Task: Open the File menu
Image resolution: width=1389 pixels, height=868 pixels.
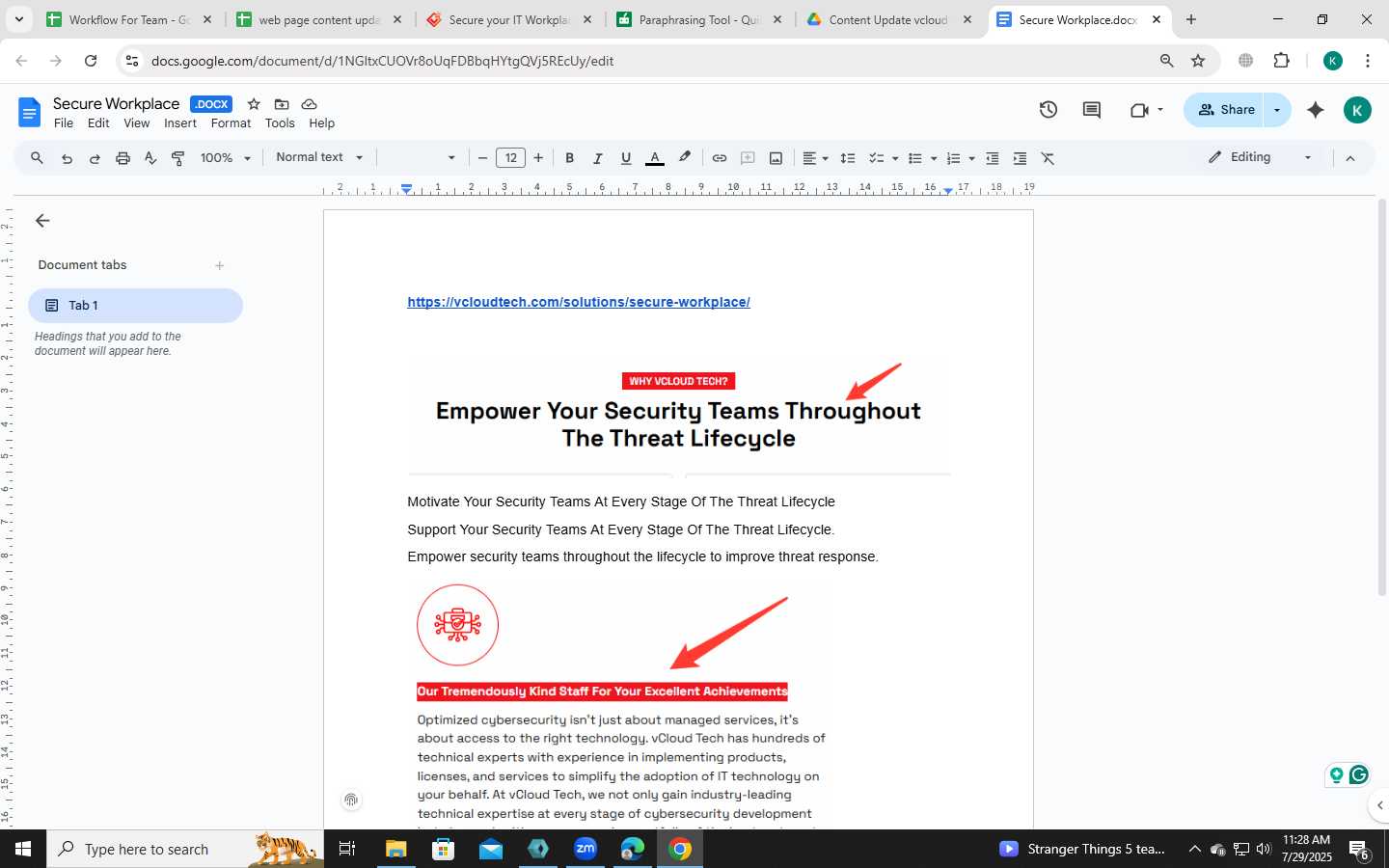Action: [x=64, y=123]
